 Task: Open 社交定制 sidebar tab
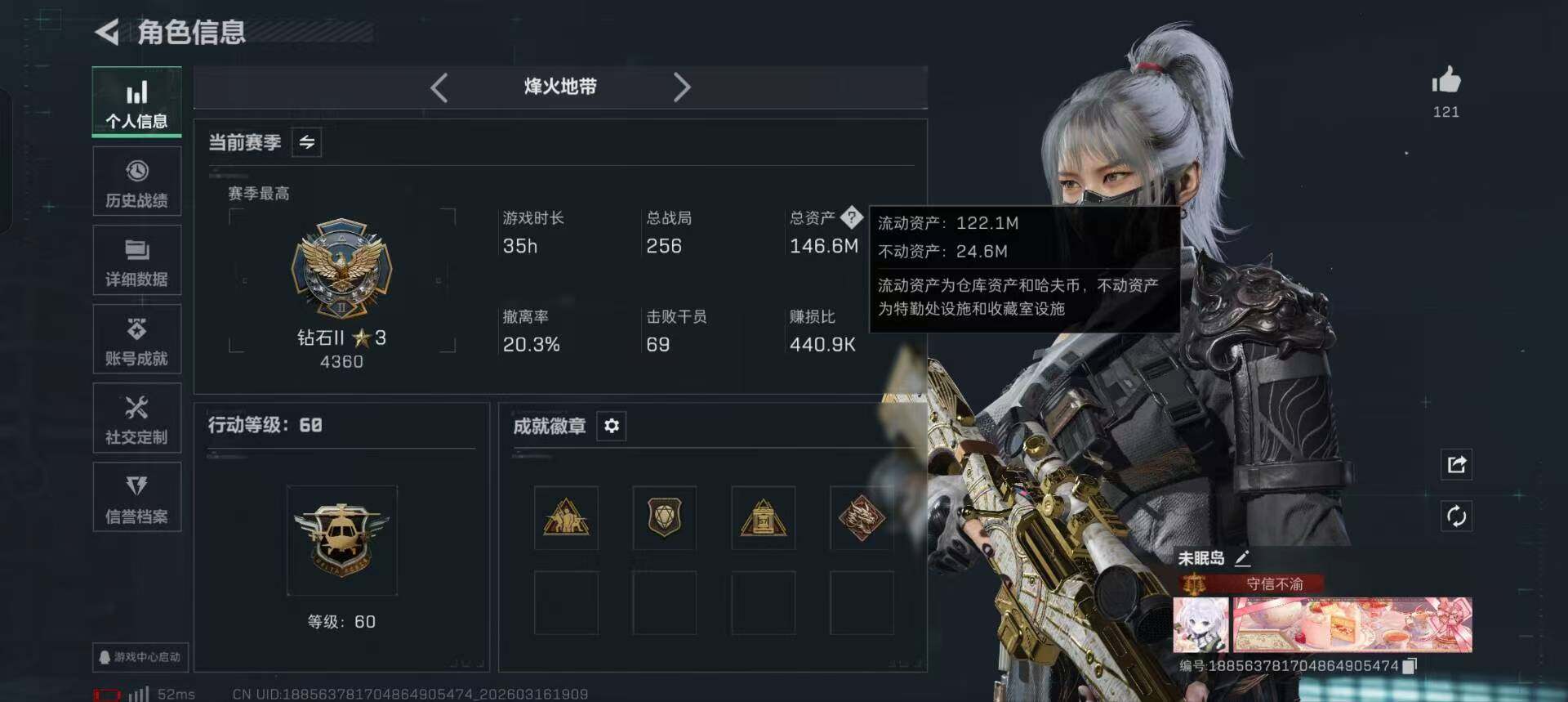[136, 418]
